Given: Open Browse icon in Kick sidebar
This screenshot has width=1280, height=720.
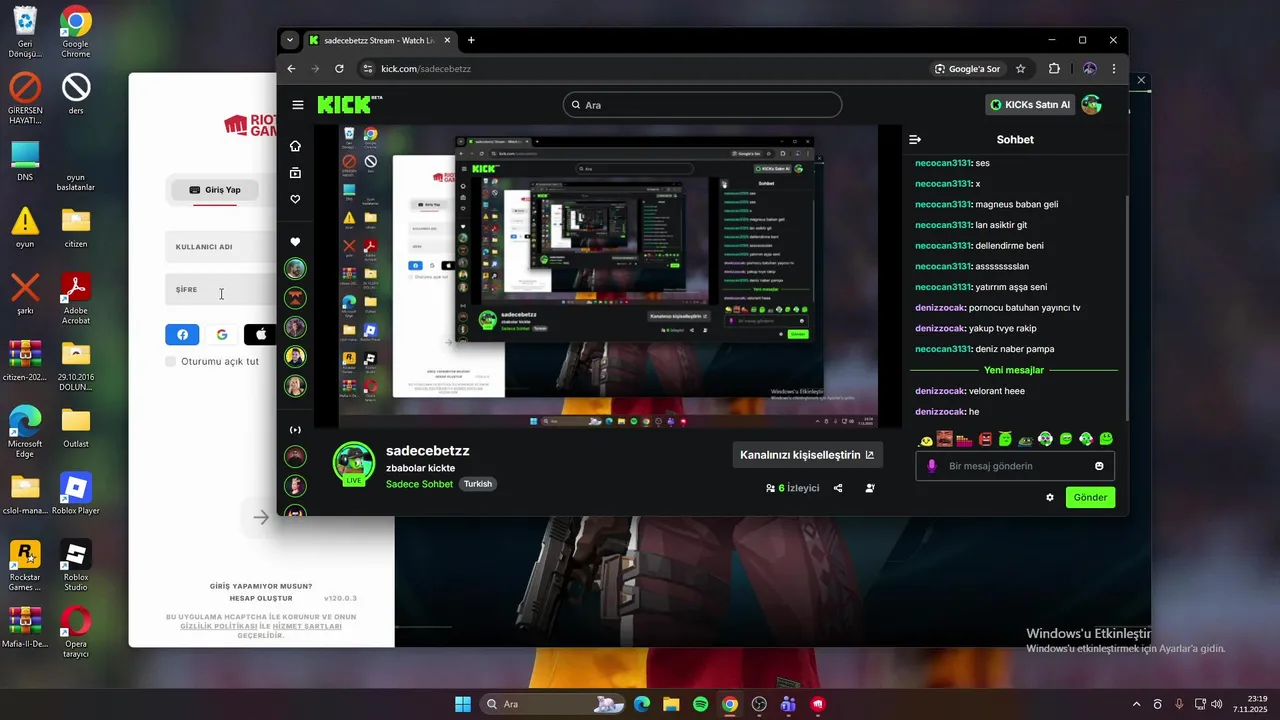Looking at the screenshot, I should [x=295, y=173].
